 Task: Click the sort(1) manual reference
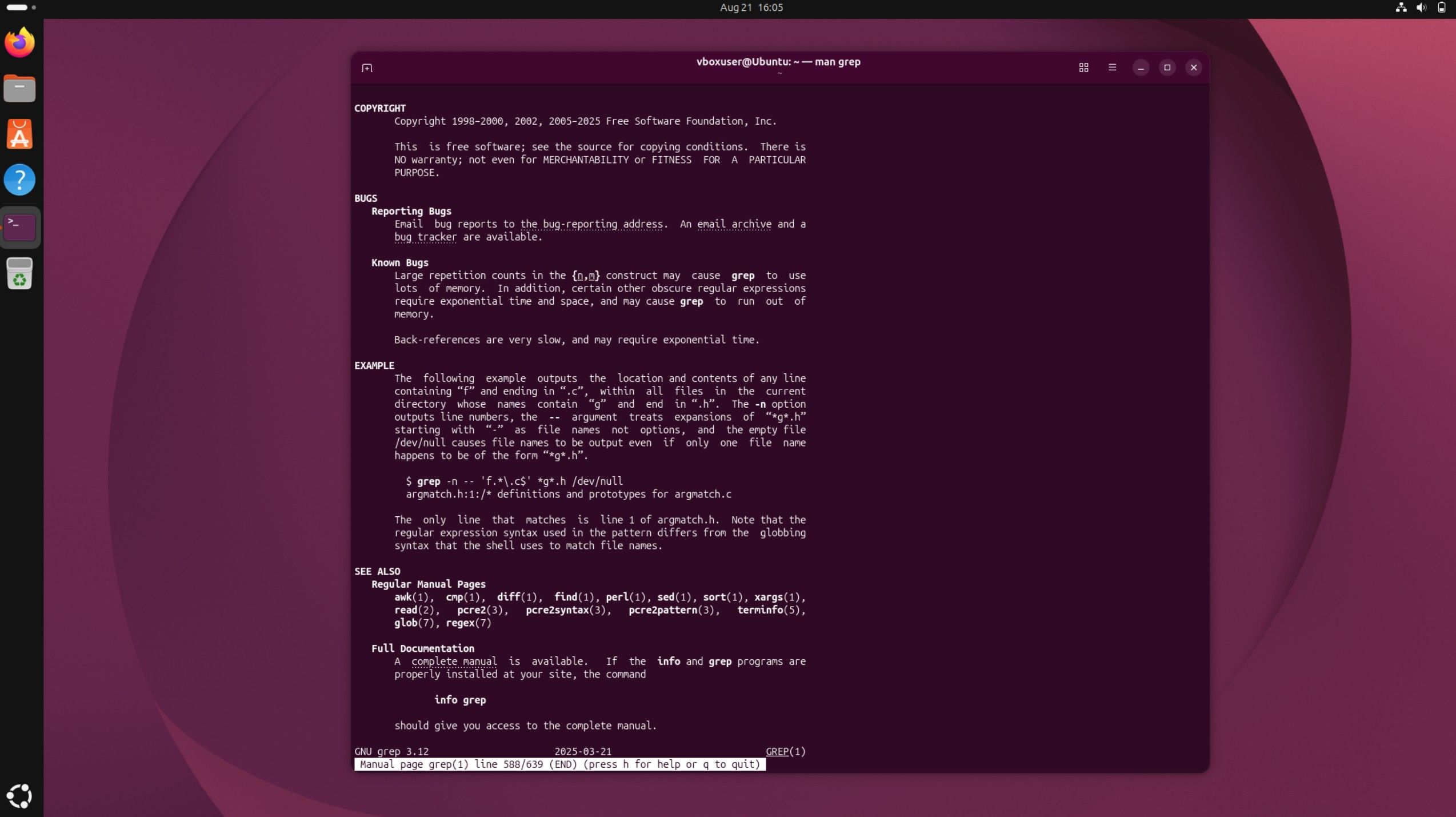pyautogui.click(x=723, y=597)
